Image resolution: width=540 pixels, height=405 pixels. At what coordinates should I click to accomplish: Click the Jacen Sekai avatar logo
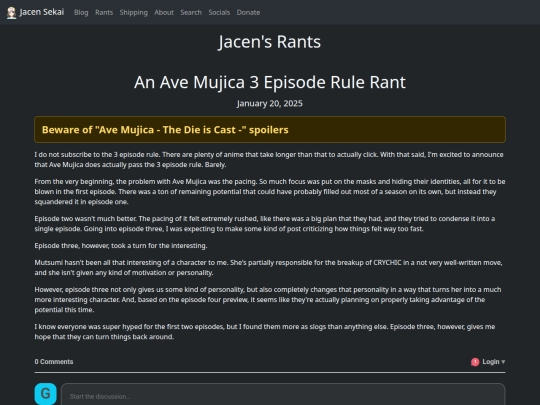click(x=11, y=13)
